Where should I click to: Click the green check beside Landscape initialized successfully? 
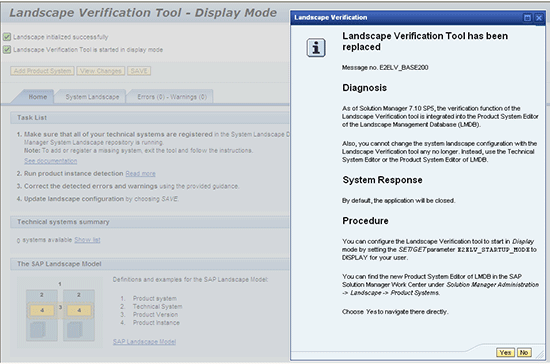point(7,37)
